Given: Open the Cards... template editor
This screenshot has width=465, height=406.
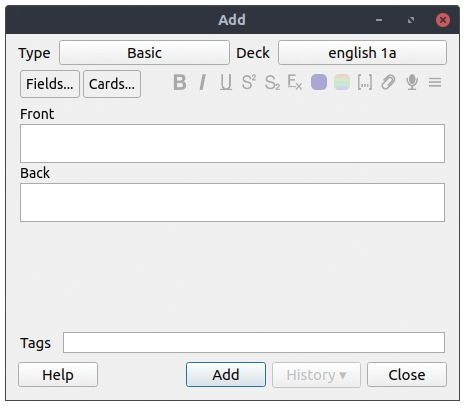Looking at the screenshot, I should pyautogui.click(x=112, y=84).
